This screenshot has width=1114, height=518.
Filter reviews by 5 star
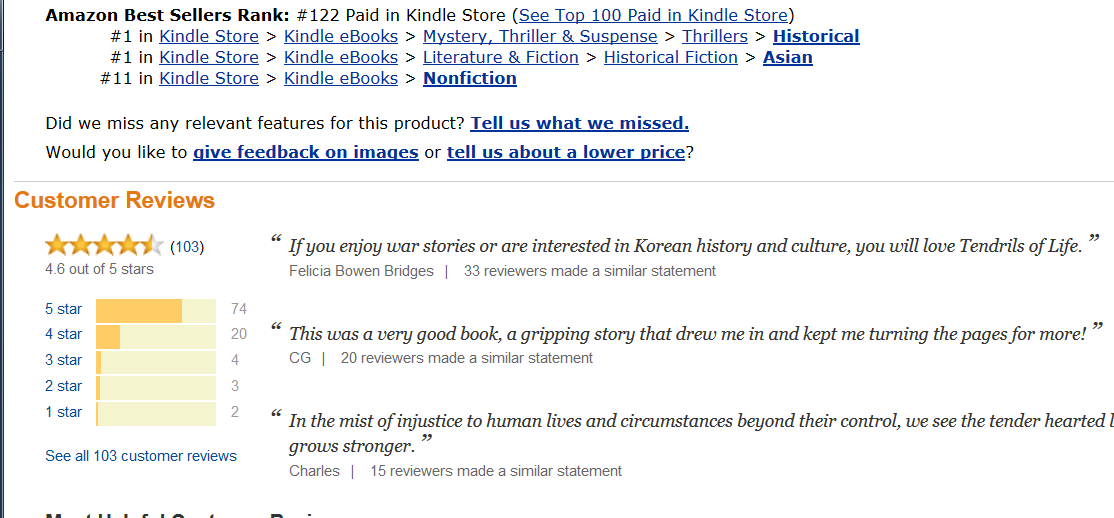click(63, 309)
